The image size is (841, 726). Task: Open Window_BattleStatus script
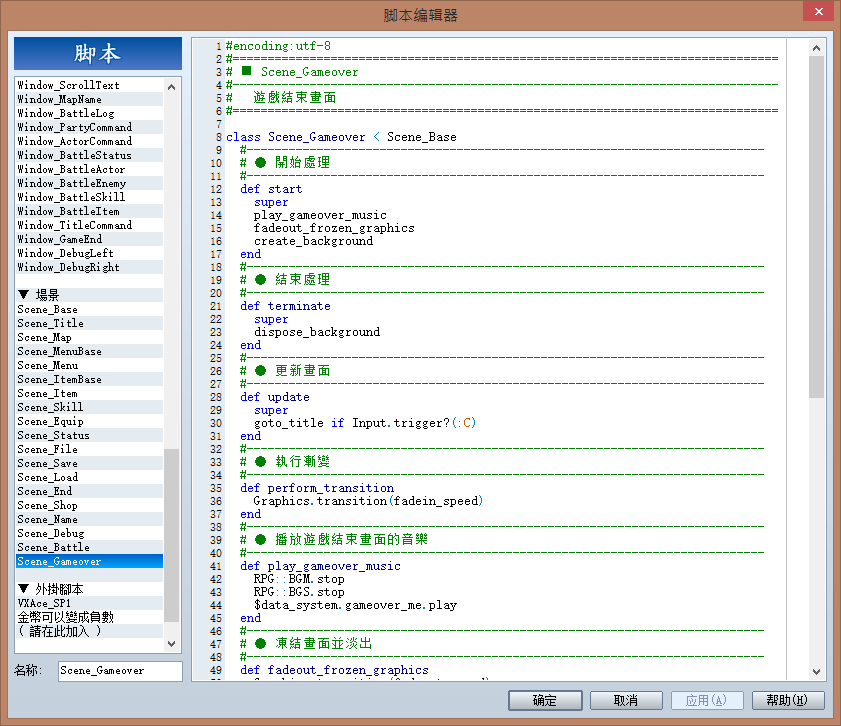coord(90,155)
